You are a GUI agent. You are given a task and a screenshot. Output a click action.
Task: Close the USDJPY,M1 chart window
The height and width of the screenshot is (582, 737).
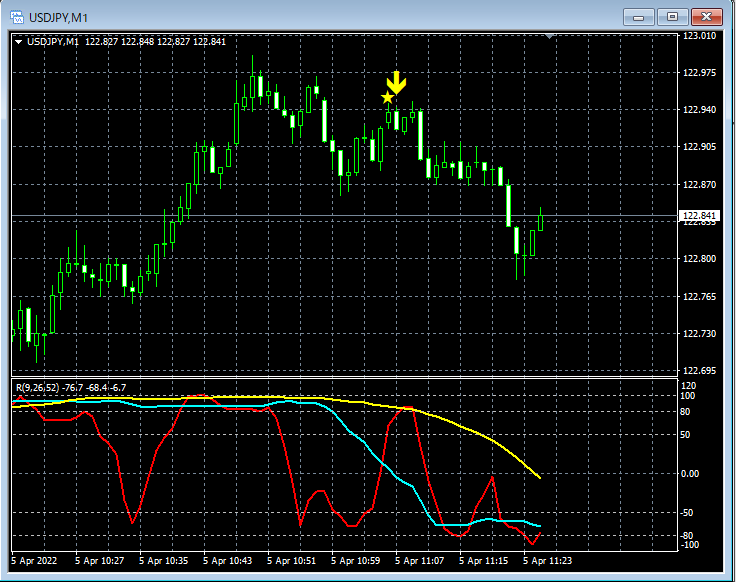pyautogui.click(x=706, y=17)
